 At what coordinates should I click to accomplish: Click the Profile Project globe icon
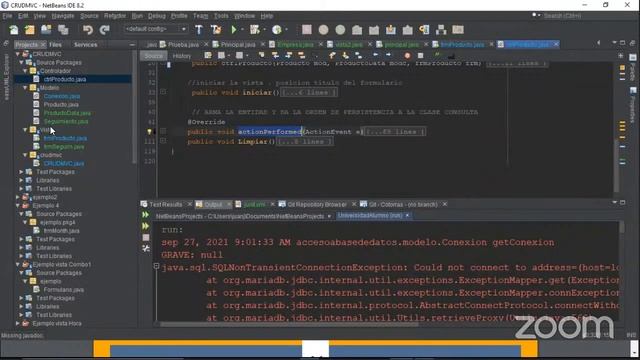[x=277, y=30]
